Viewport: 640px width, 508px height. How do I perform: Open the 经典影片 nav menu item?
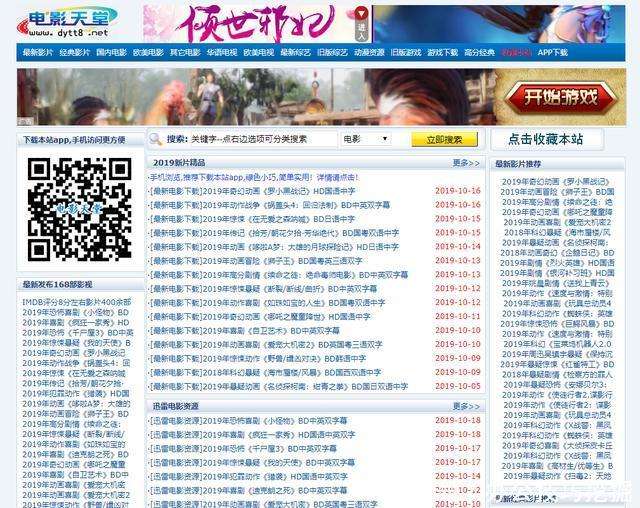74,53
